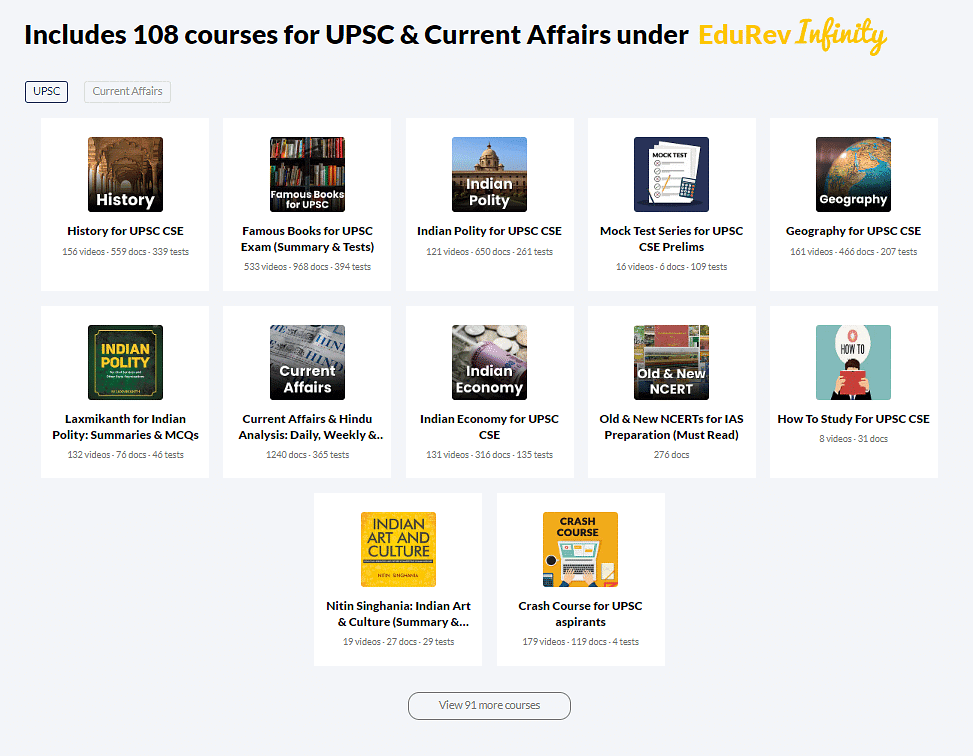
Task: Click the Geography globe cover image
Action: click(853, 174)
